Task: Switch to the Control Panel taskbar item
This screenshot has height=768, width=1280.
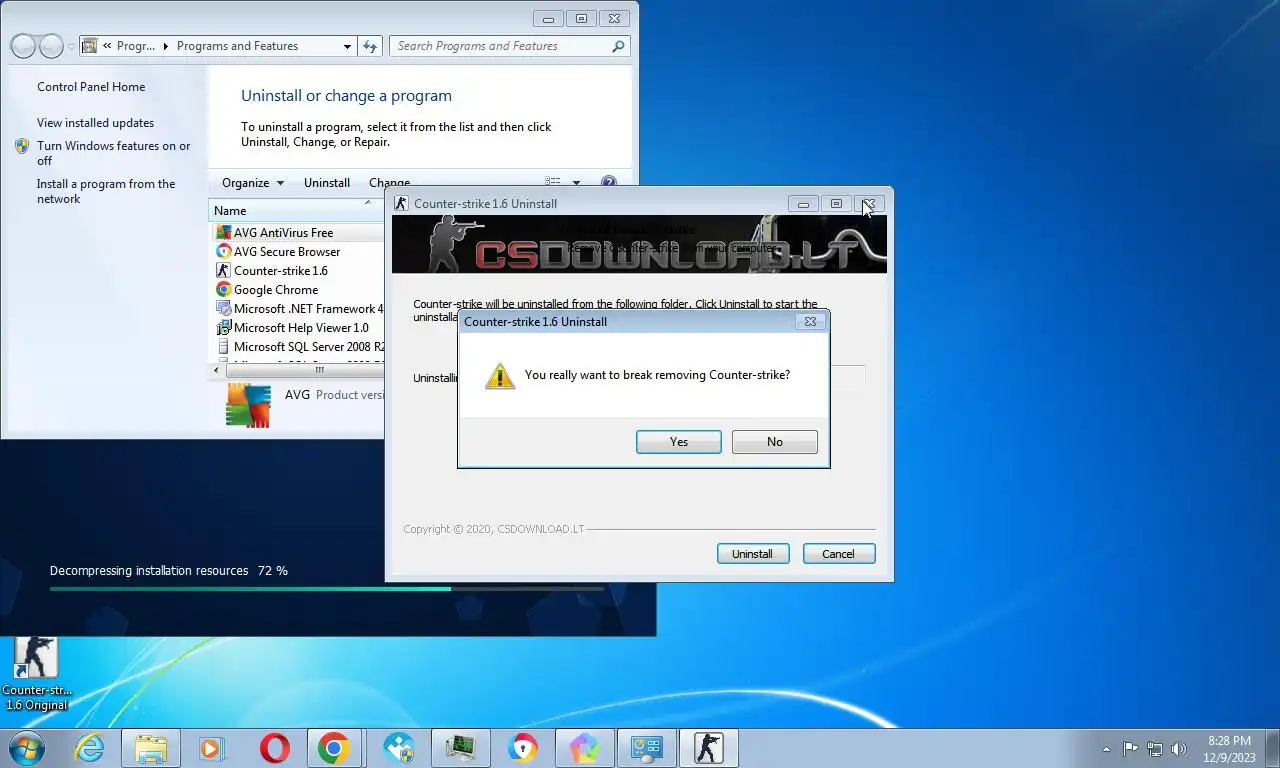Action: 646,748
